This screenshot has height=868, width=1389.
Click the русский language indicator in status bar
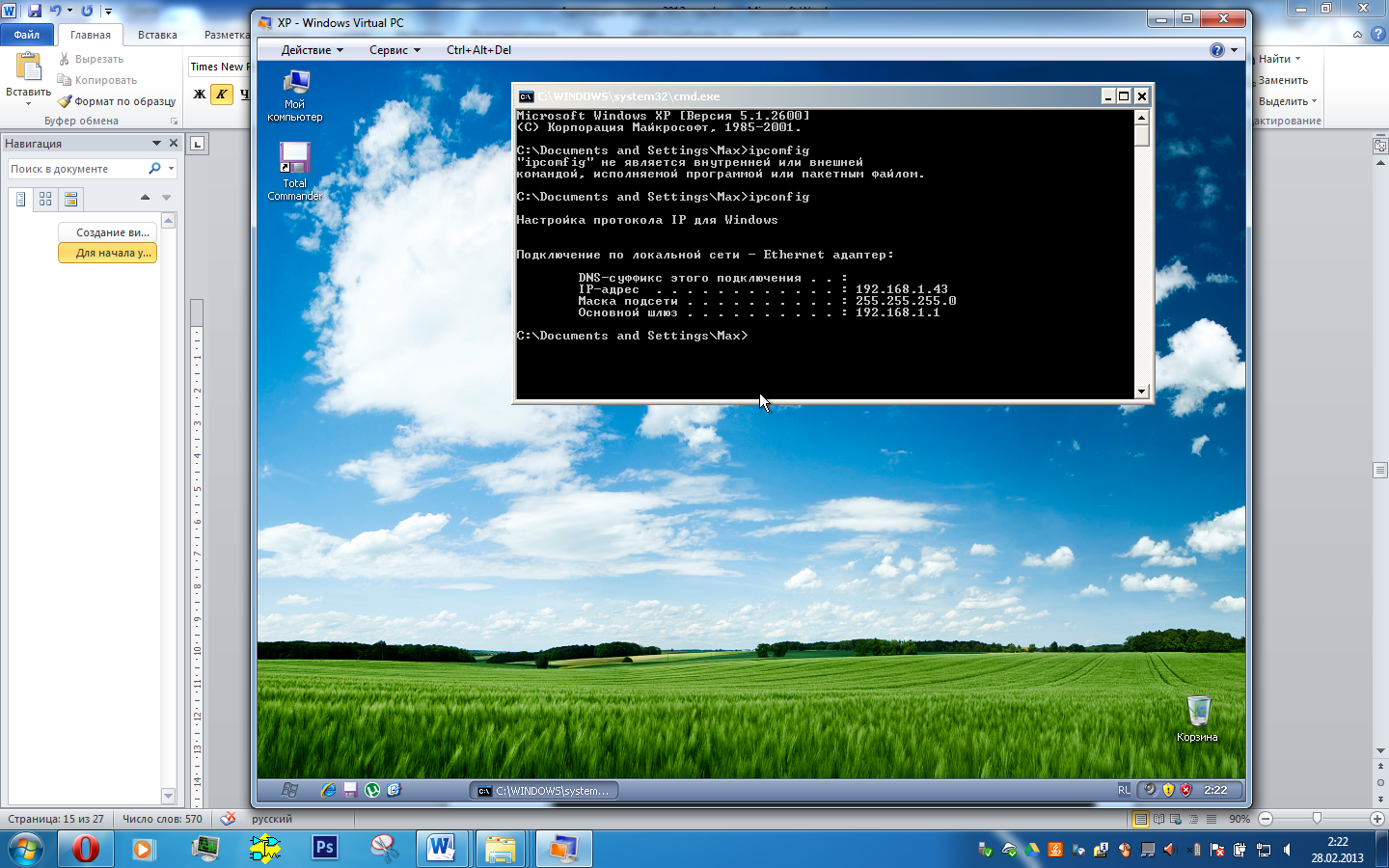point(272,819)
